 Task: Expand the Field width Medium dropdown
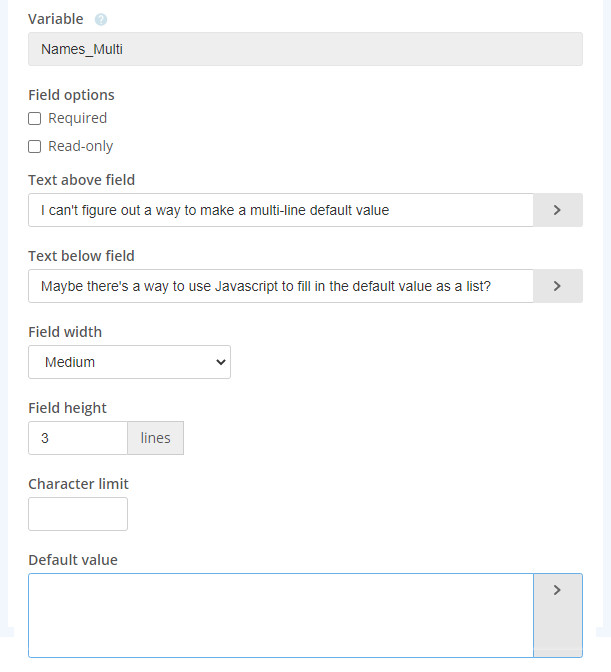pos(130,362)
